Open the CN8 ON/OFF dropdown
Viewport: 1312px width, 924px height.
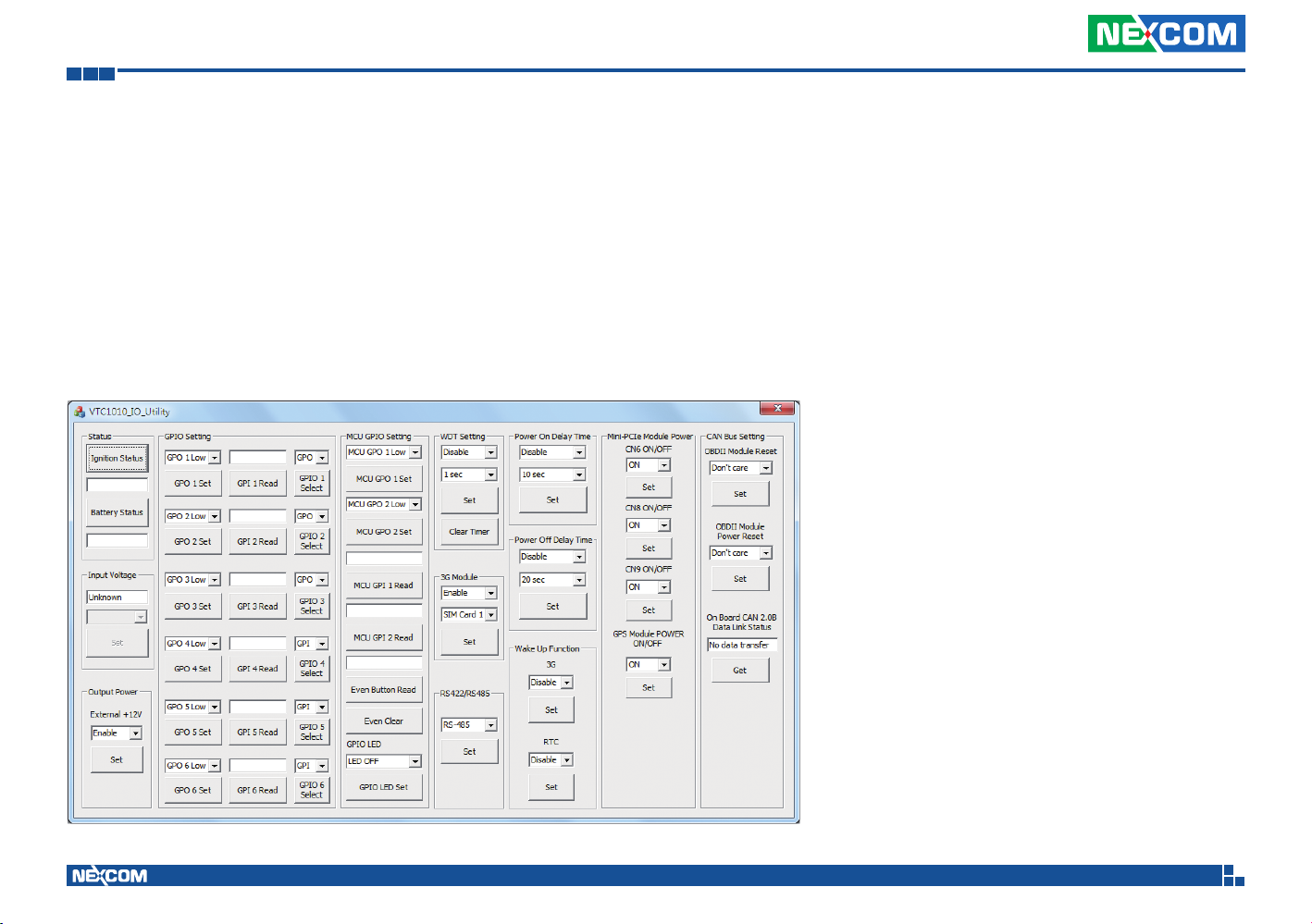coord(649,525)
